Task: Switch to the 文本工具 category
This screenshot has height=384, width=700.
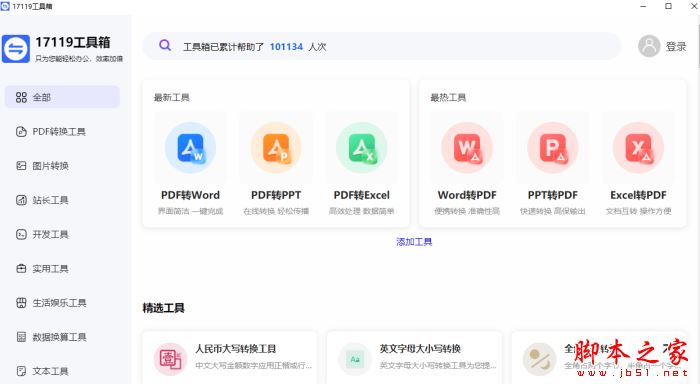Action: tap(62, 371)
